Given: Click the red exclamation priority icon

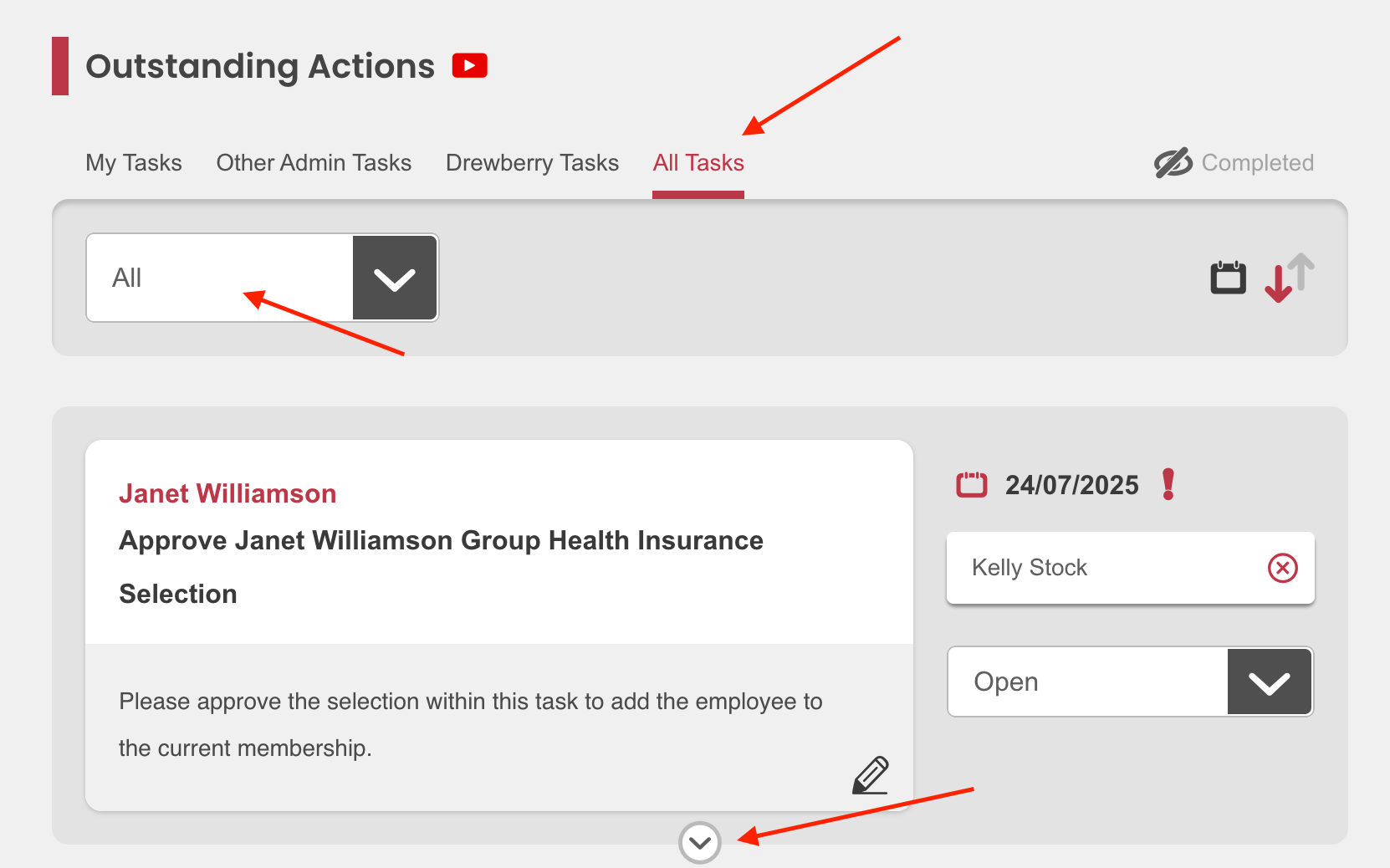Looking at the screenshot, I should 1168,484.
